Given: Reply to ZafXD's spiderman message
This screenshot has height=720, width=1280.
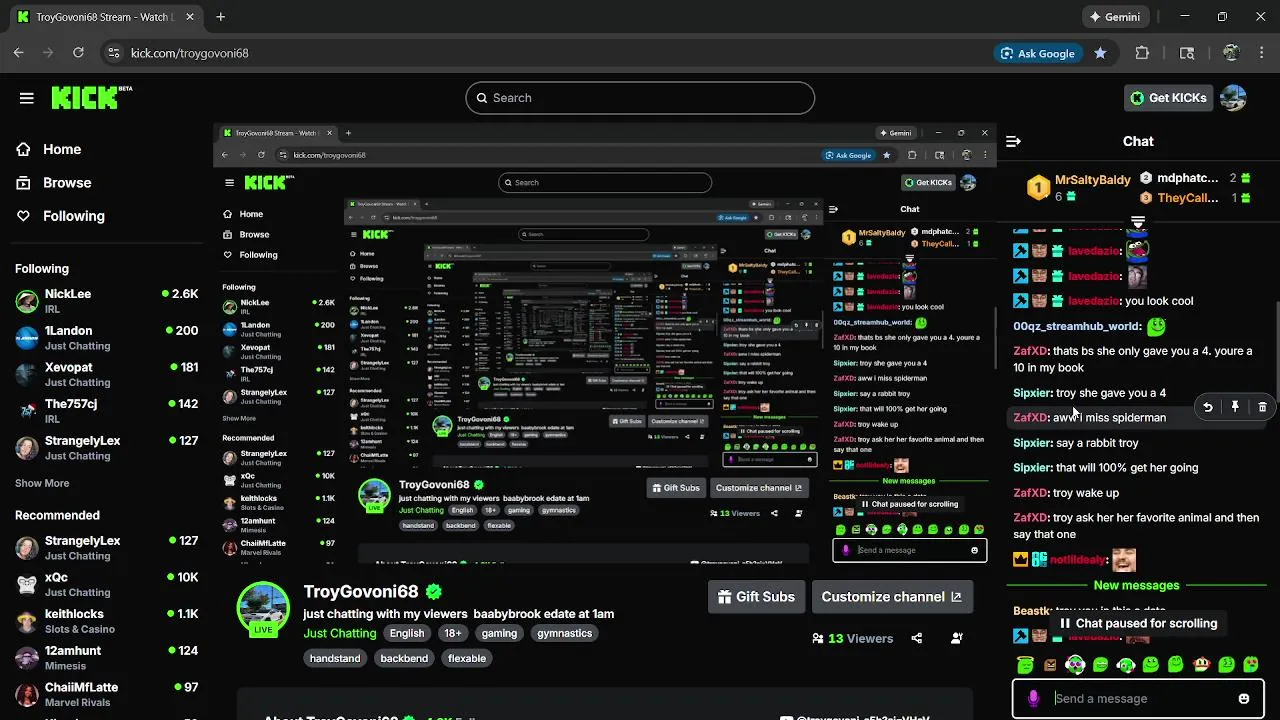Looking at the screenshot, I should 1208,407.
